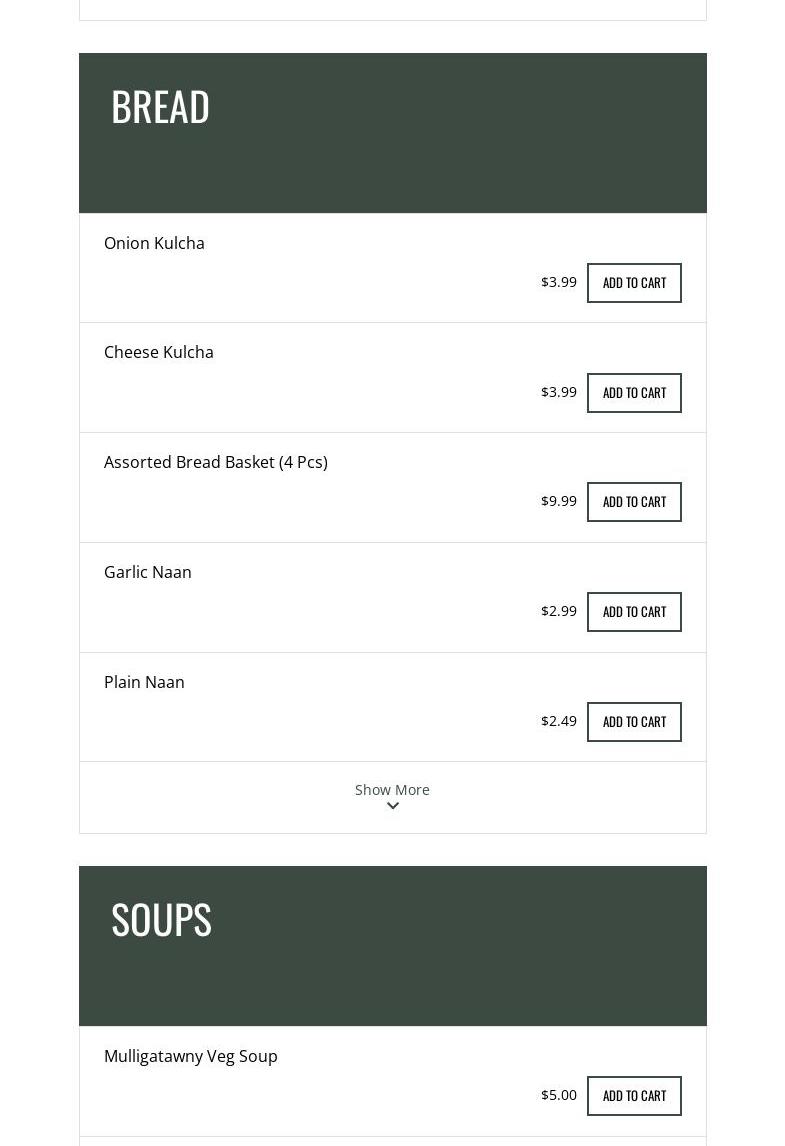Add Garlic Naan to cart

634,612
